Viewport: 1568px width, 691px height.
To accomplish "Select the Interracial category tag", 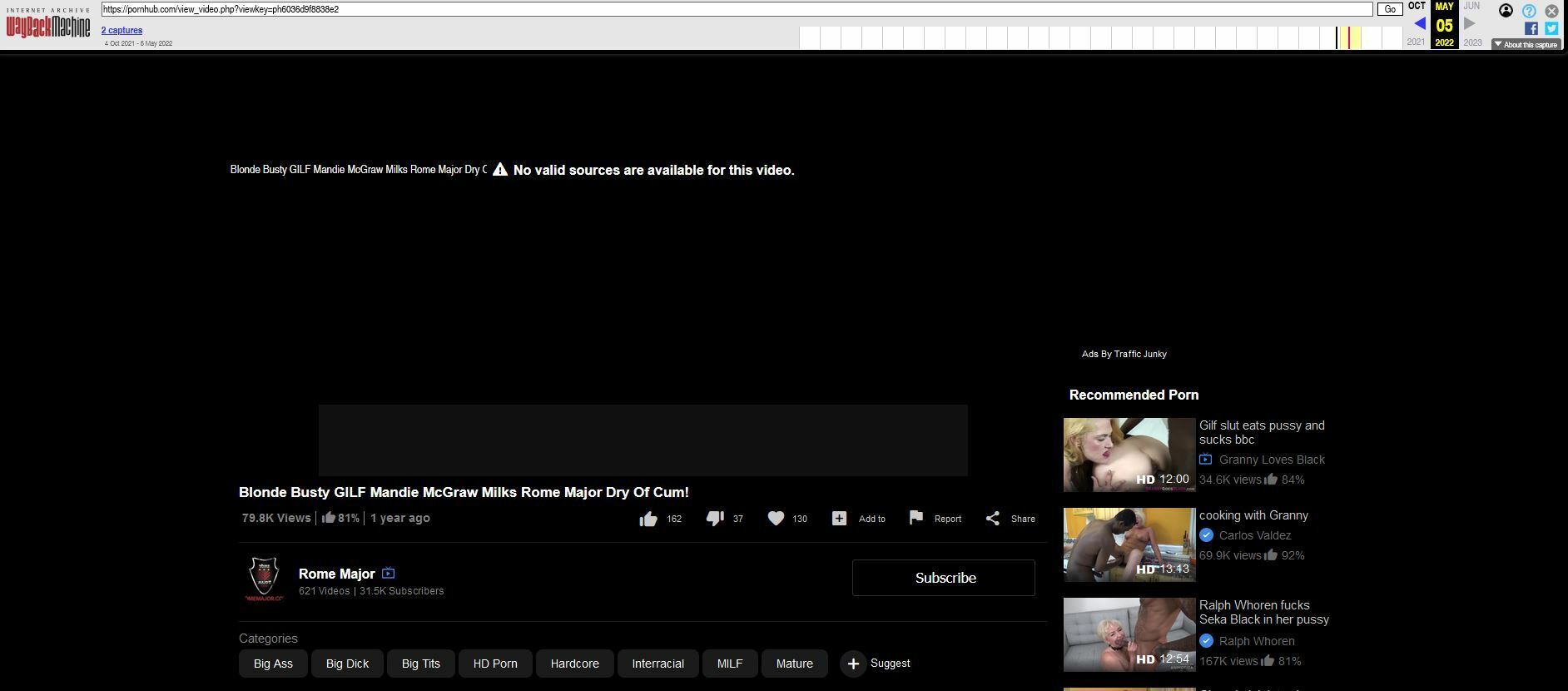I will tap(657, 664).
